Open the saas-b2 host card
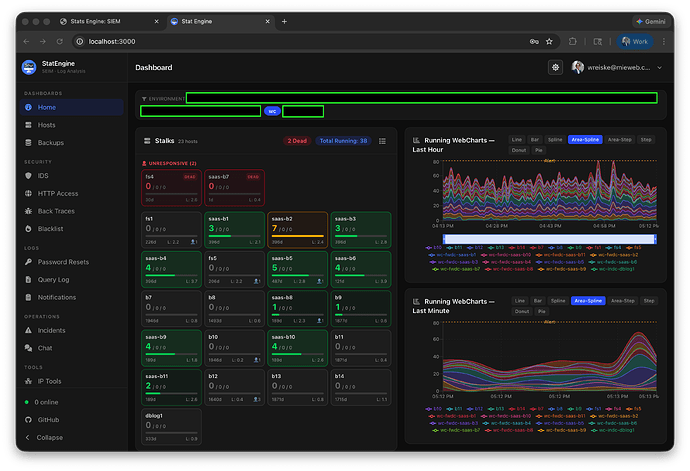The height and width of the screenshot is (471, 690). click(x=296, y=230)
